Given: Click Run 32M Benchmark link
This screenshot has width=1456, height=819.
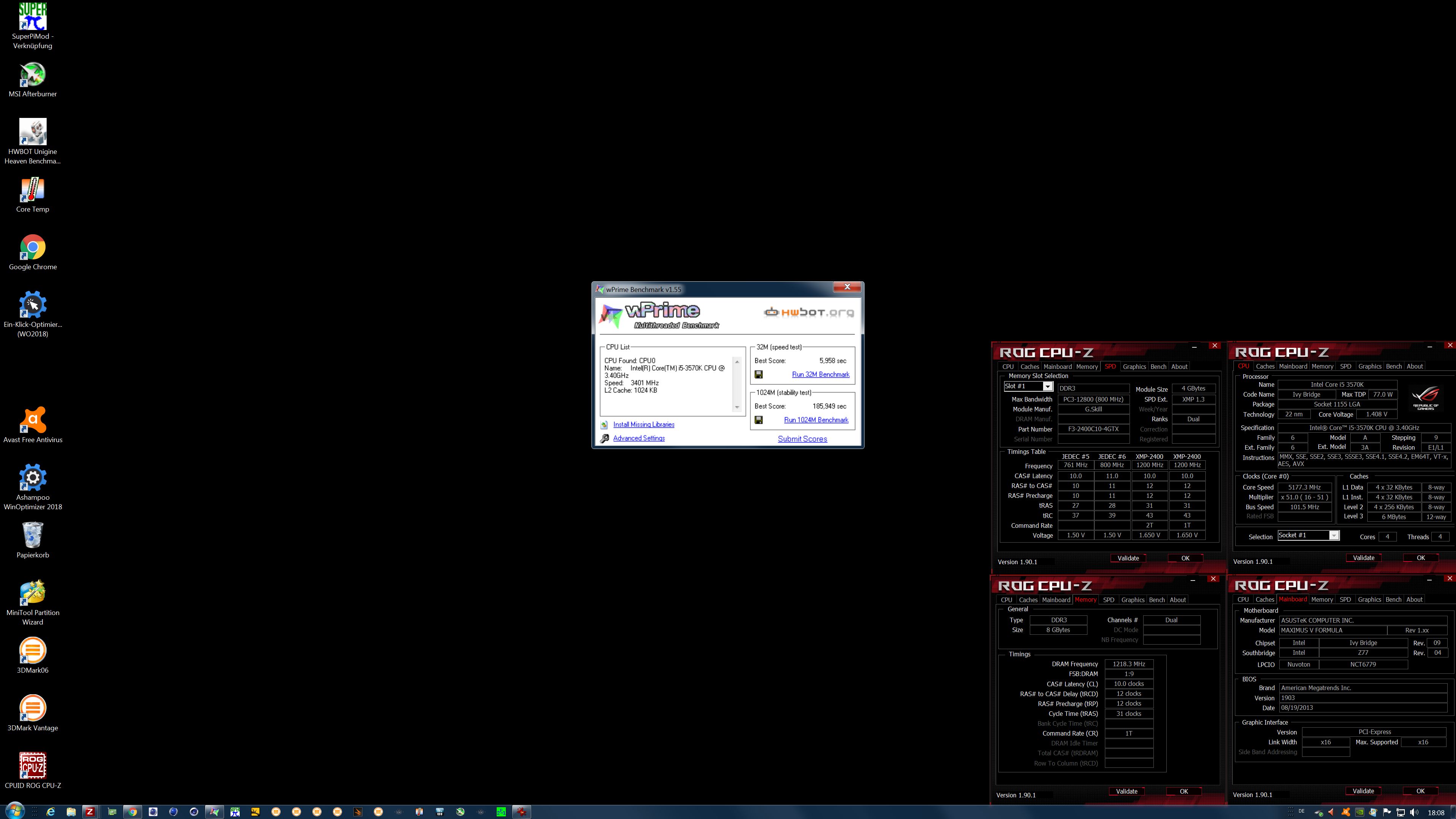Looking at the screenshot, I should pyautogui.click(x=821, y=374).
